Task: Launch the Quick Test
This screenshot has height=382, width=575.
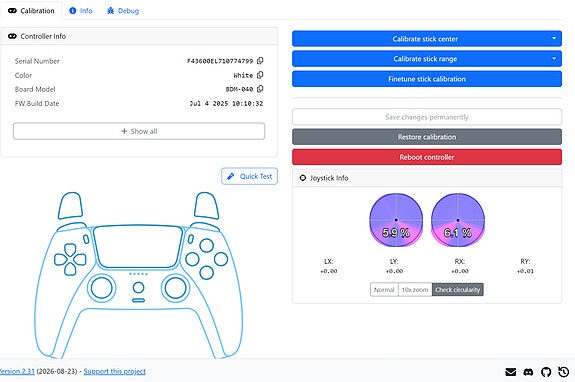Action: (249, 176)
